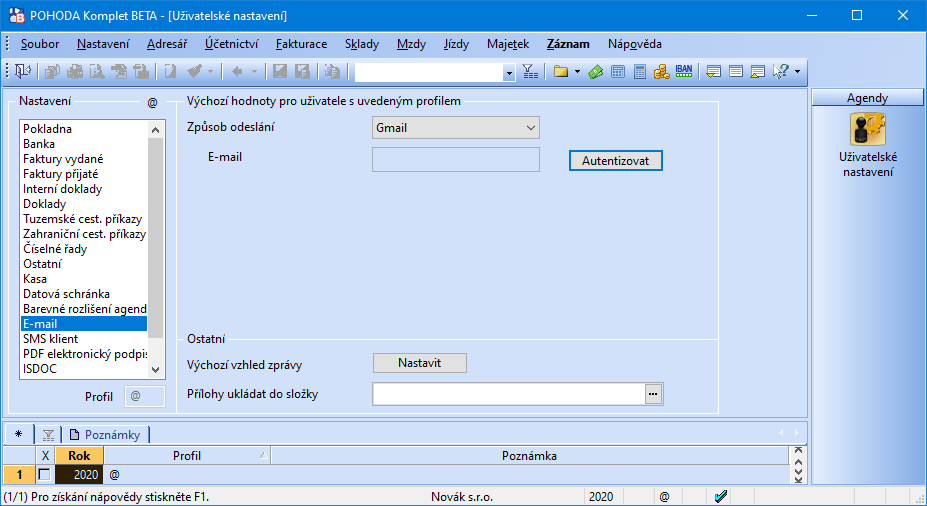
Task: Click the help pointer question-mark toolbar icon
Action: pyautogui.click(x=780, y=72)
